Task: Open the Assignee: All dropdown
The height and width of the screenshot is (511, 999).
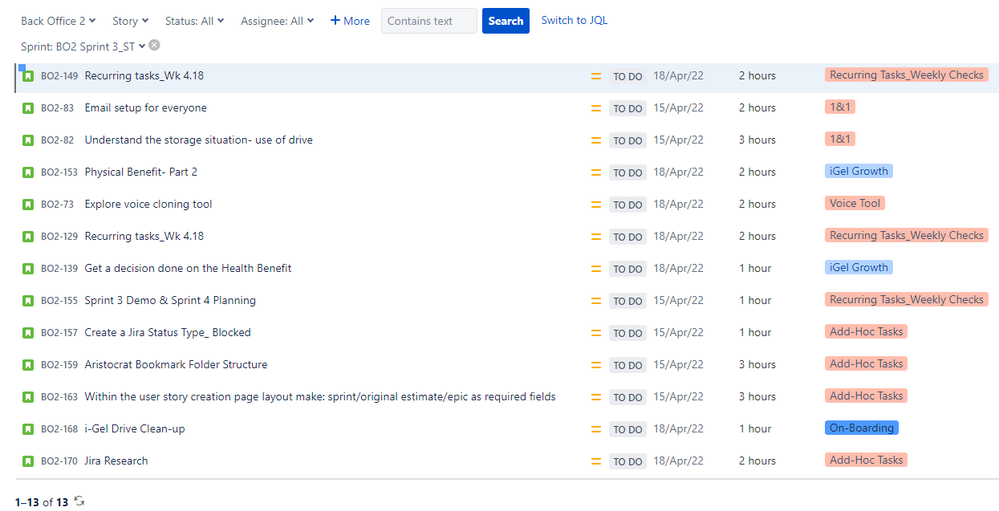Action: tap(277, 21)
